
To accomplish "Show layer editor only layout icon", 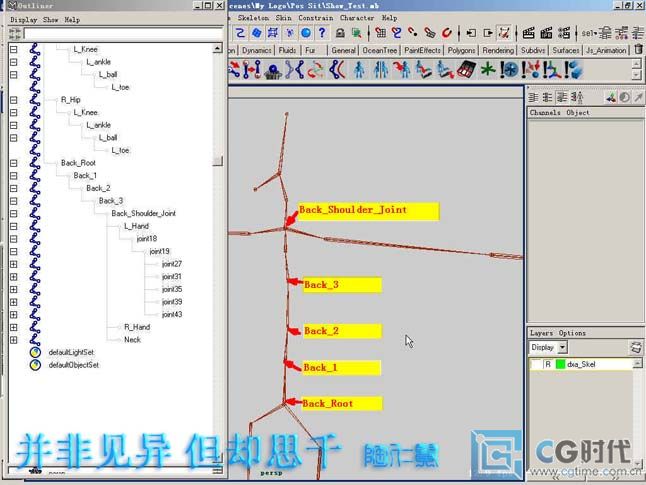I will click(x=548, y=97).
